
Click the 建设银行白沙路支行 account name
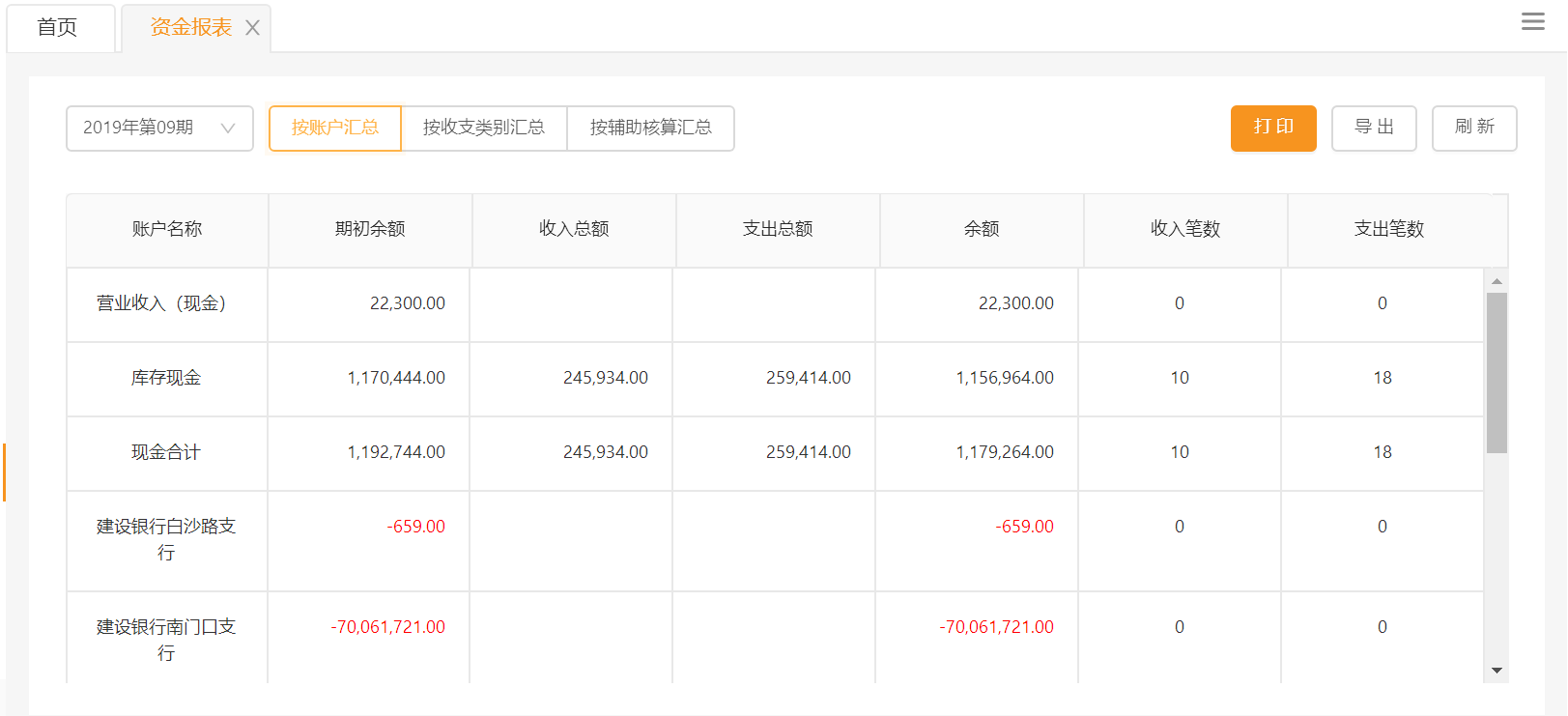coord(166,539)
